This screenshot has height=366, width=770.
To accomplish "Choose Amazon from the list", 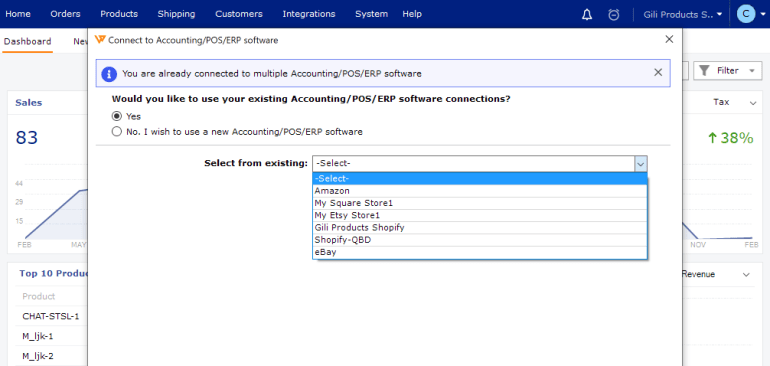I will click(x=480, y=191).
